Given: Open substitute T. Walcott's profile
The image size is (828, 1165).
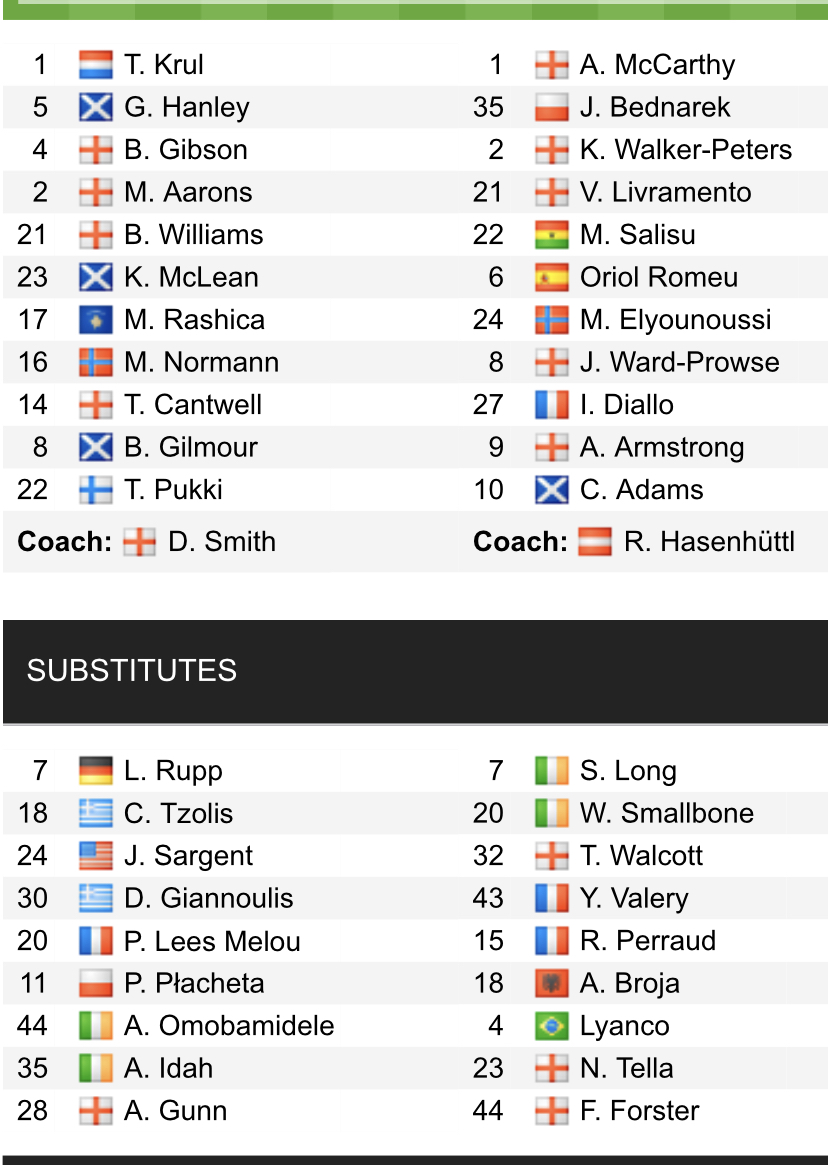Looking at the screenshot, I should [641, 856].
